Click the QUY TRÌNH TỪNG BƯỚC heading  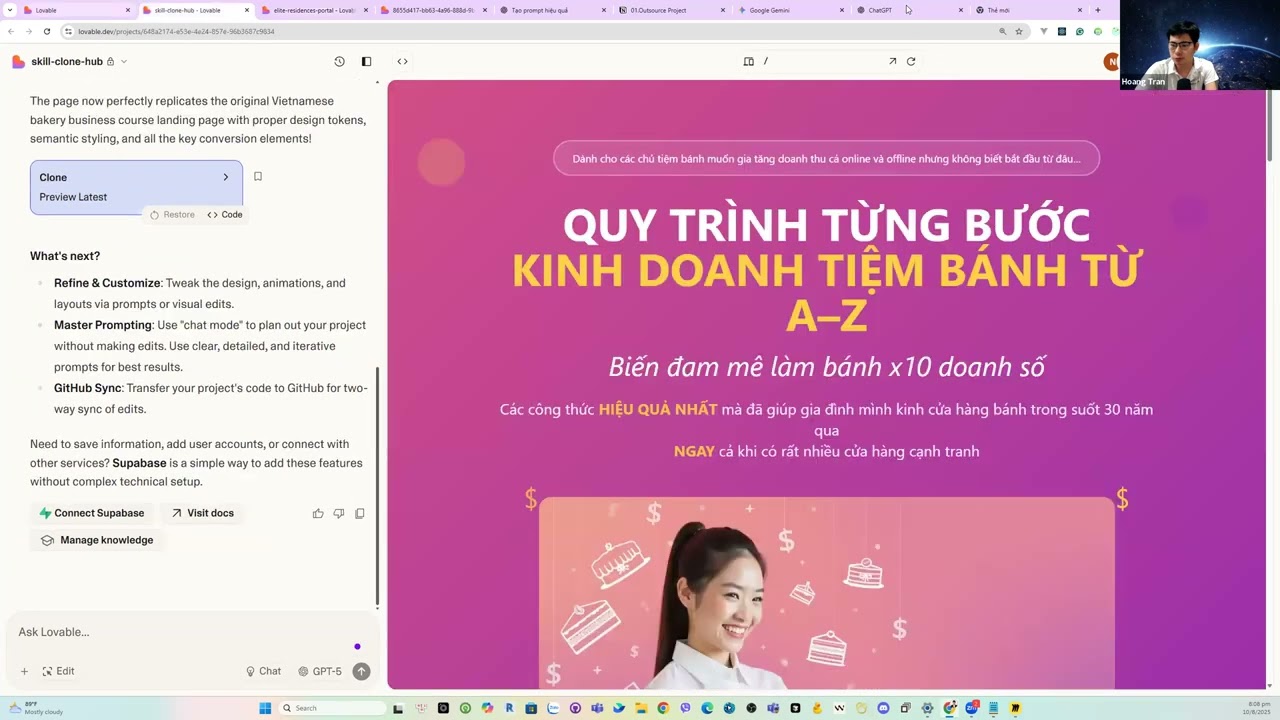click(826, 224)
